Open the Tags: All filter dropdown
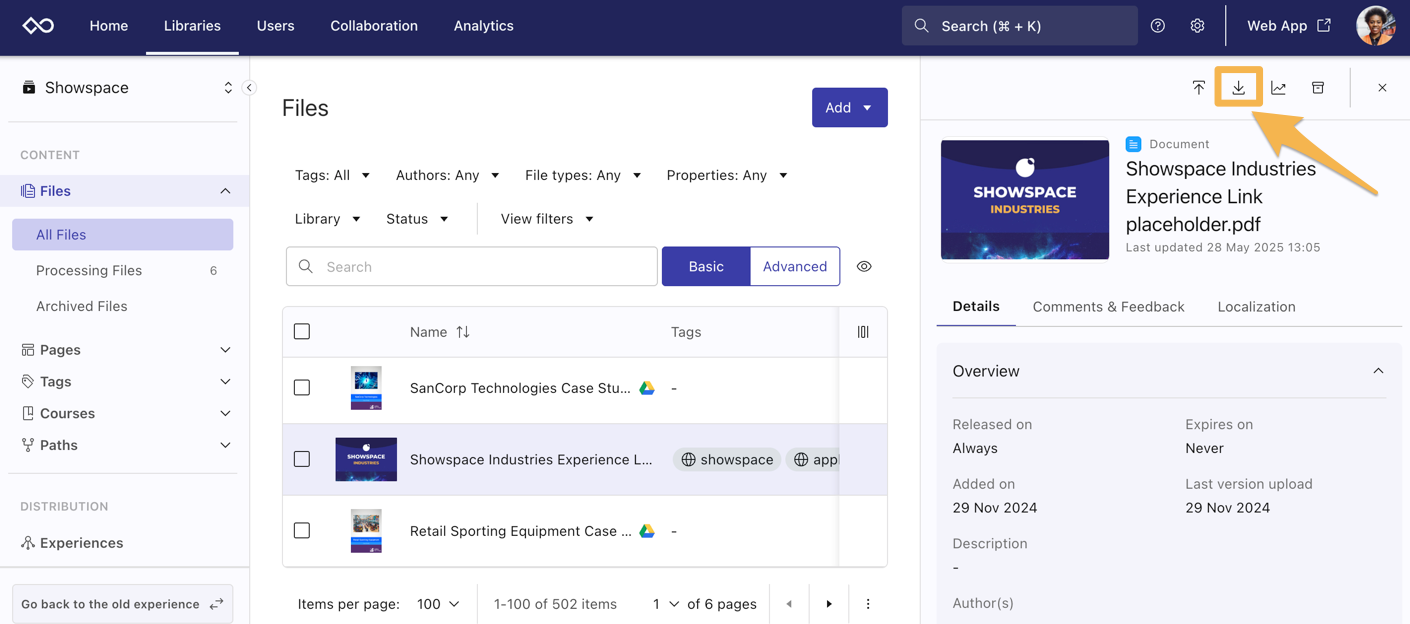Image resolution: width=1410 pixels, height=624 pixels. point(332,175)
